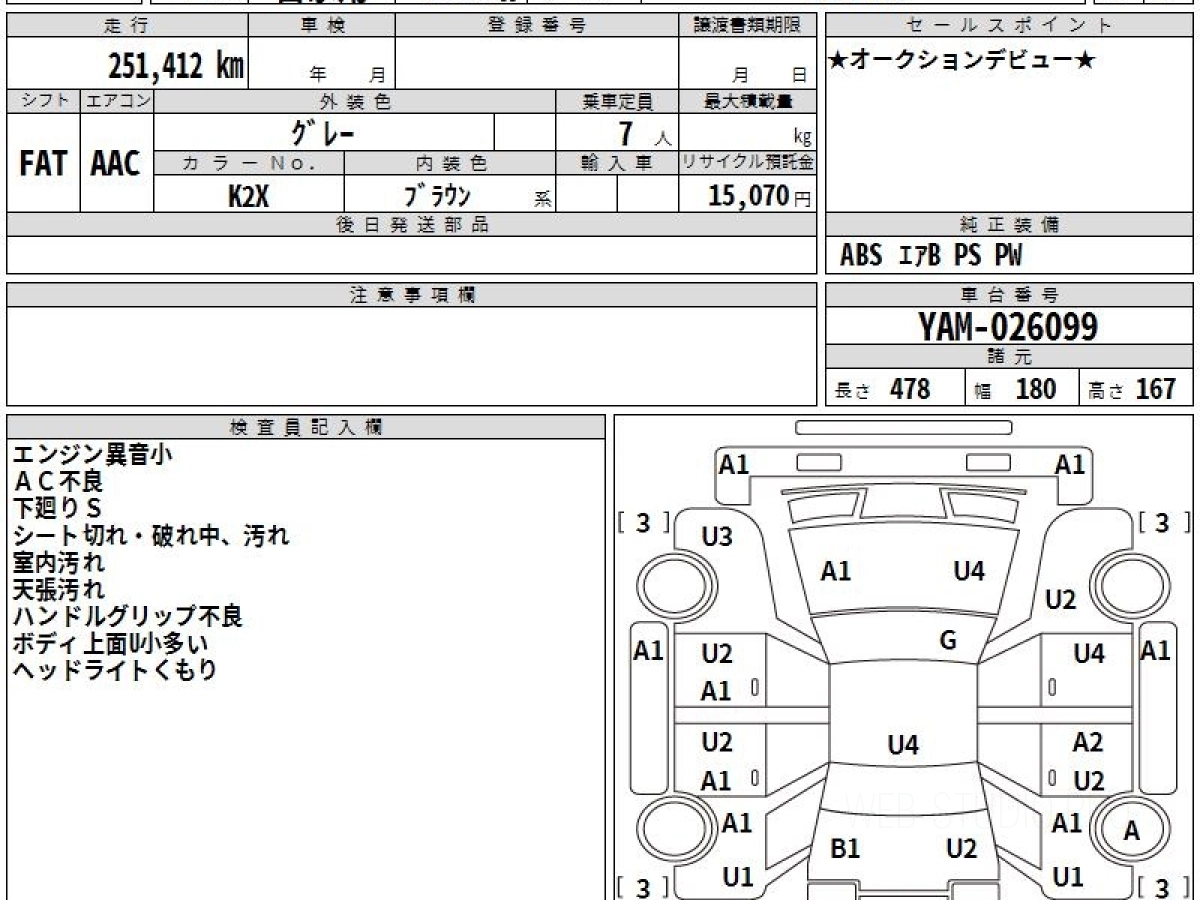1200x900 pixels.
Task: Click the 注意事項欄 header
Action: click(x=411, y=295)
